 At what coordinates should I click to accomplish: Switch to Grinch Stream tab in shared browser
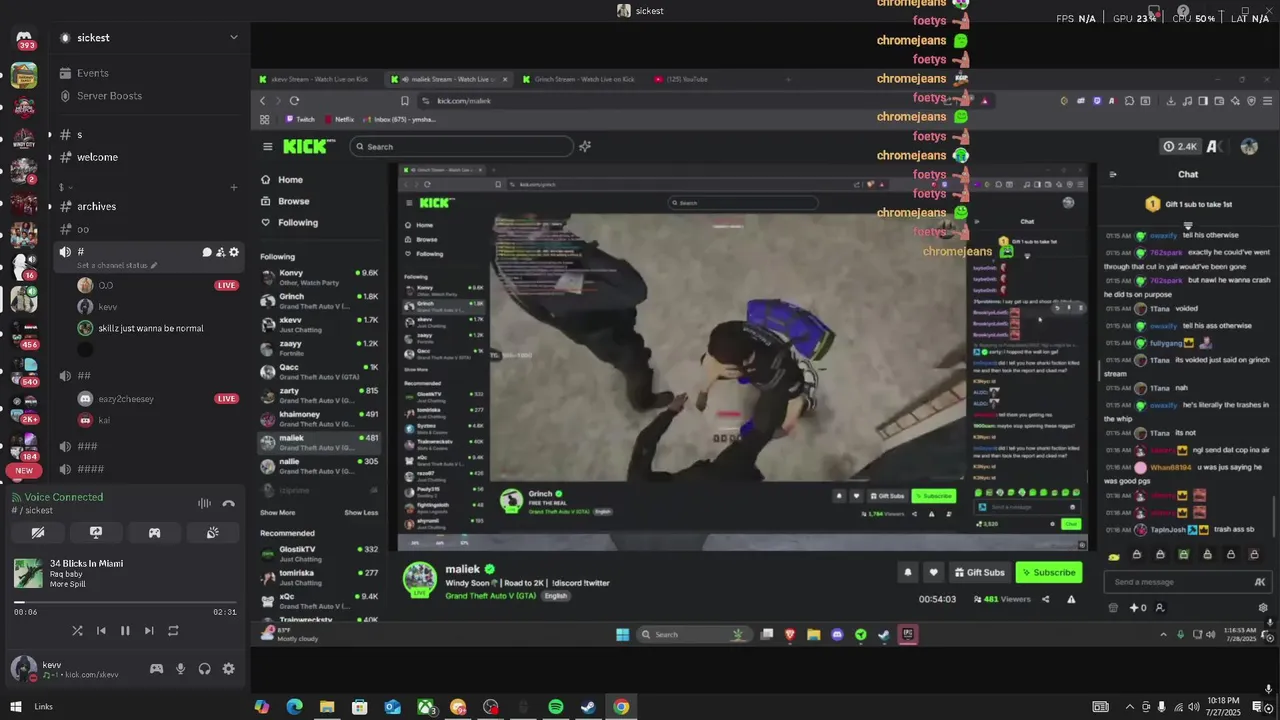pyautogui.click(x=584, y=79)
